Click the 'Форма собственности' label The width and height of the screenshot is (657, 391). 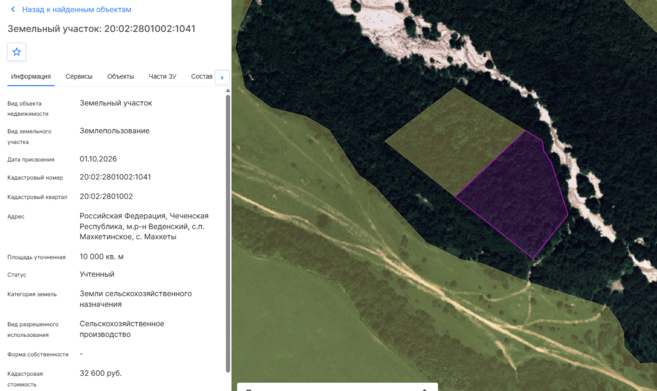coord(38,355)
